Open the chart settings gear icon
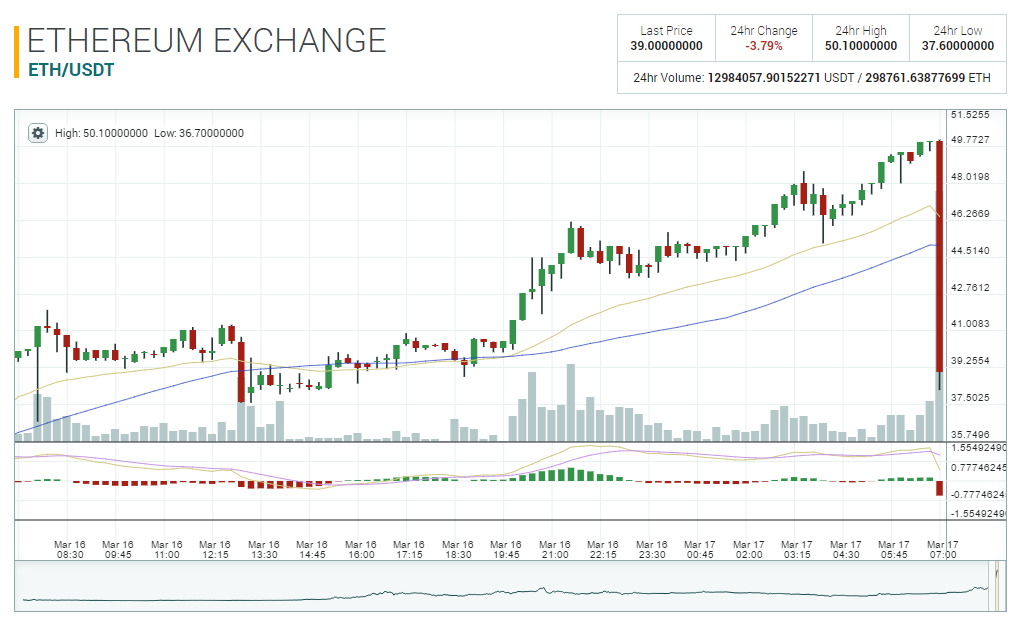The image size is (1011, 617). (x=38, y=133)
